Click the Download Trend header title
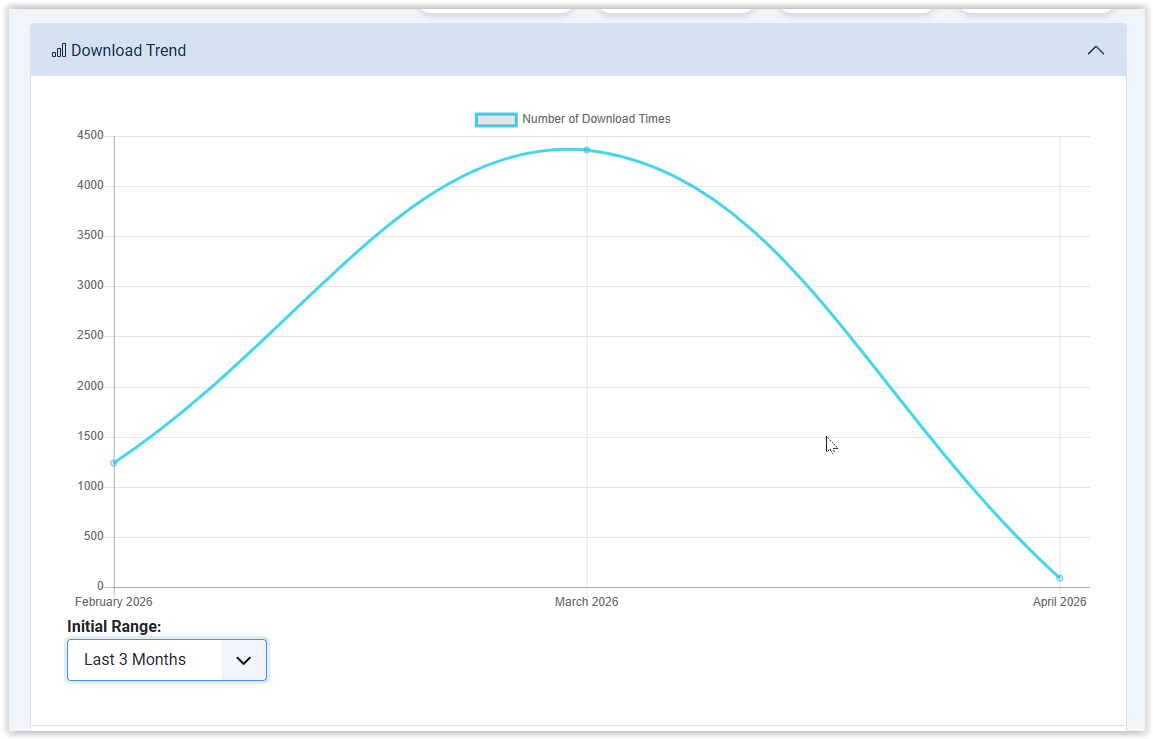Screen dimensions: 1153x739 (x=128, y=50)
